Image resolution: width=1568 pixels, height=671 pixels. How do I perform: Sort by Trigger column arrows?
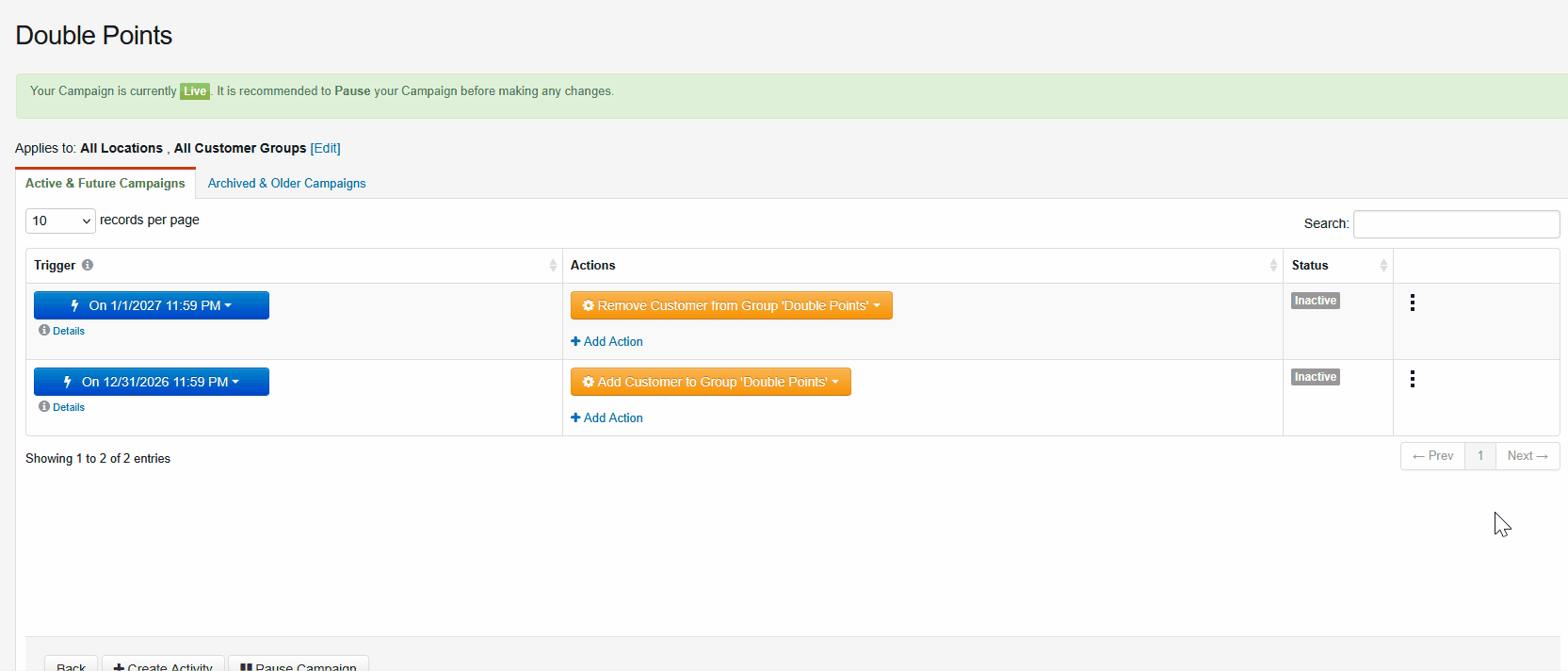[553, 266]
